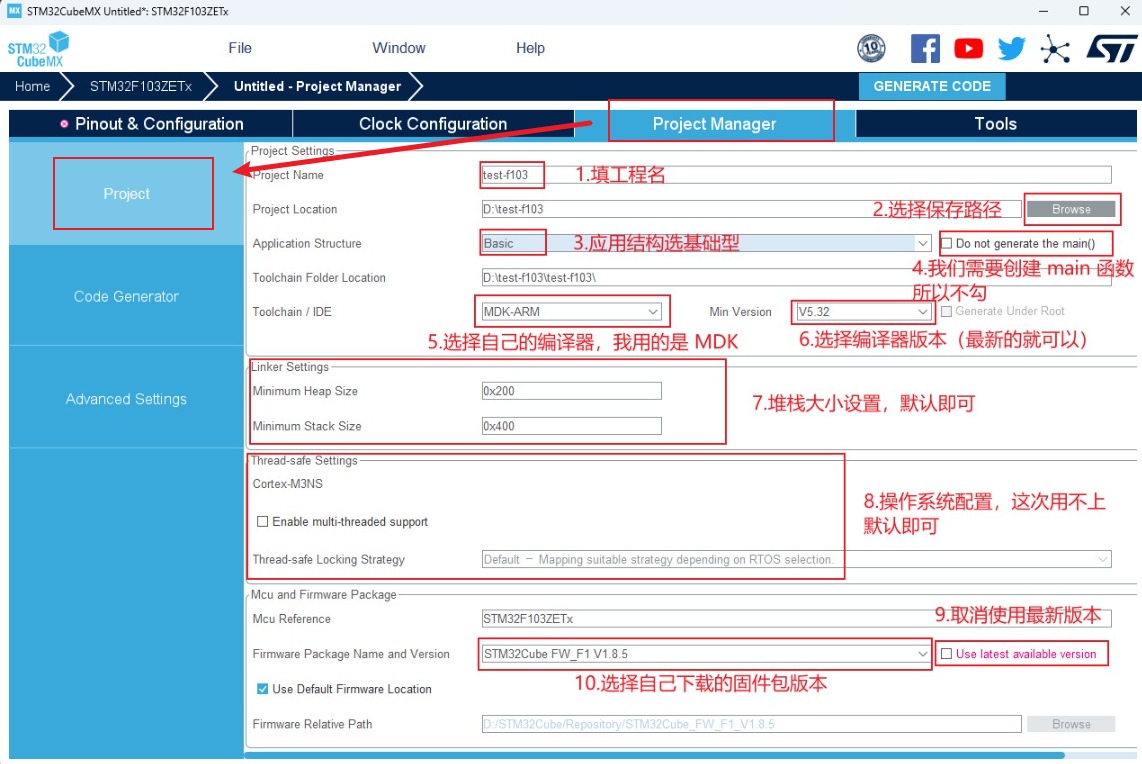Check Use latest available version
Screen dimensions: 1142x764
946,654
